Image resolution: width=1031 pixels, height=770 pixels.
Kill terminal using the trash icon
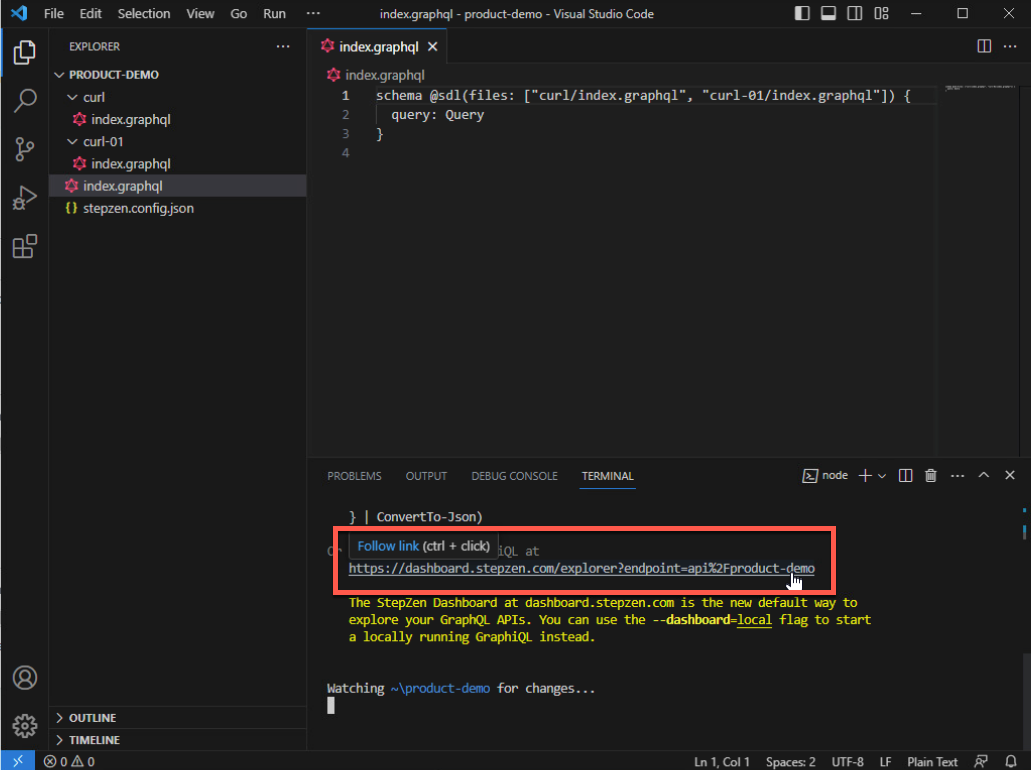931,476
